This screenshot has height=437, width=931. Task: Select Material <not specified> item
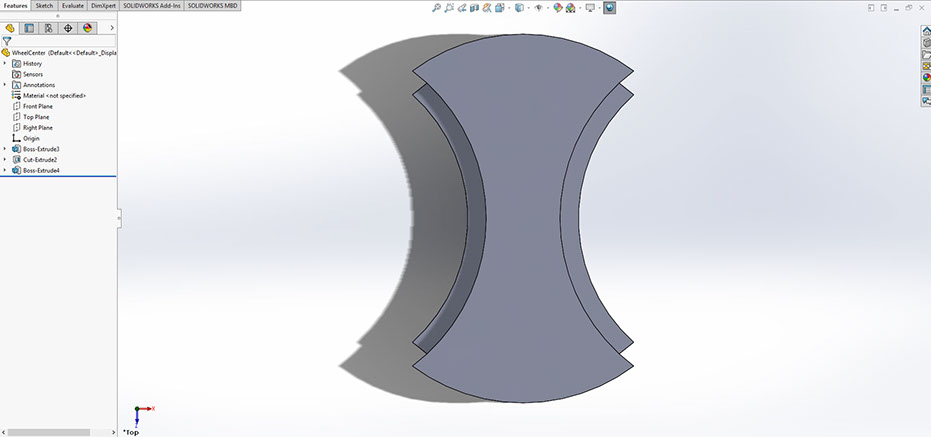[54, 95]
